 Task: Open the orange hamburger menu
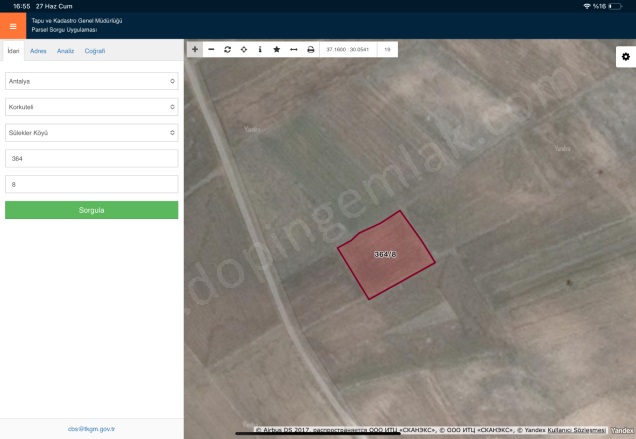[x=13, y=26]
